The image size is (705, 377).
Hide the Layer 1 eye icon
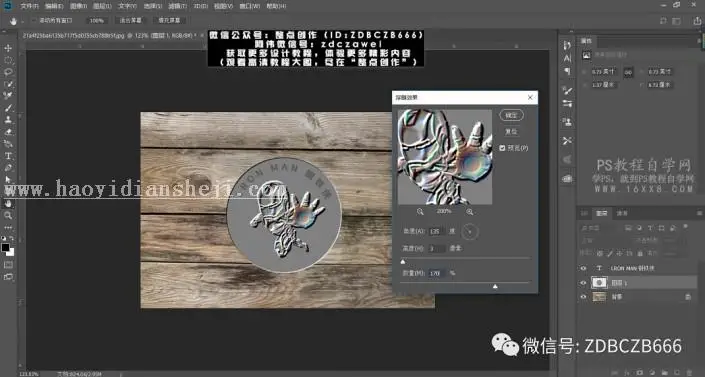click(x=583, y=283)
